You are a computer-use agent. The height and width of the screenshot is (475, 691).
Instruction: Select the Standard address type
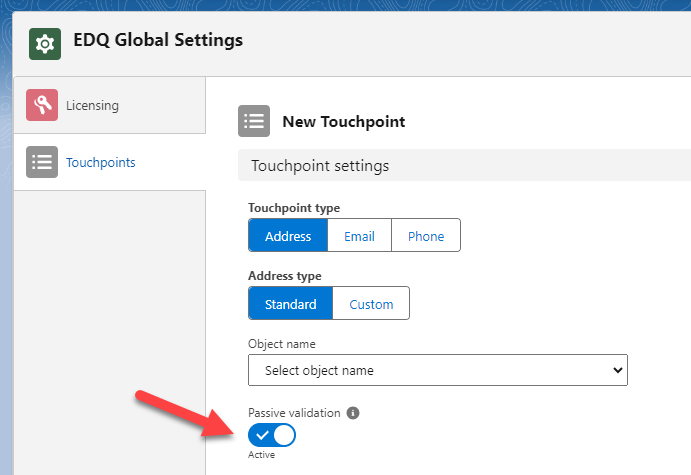click(x=291, y=304)
